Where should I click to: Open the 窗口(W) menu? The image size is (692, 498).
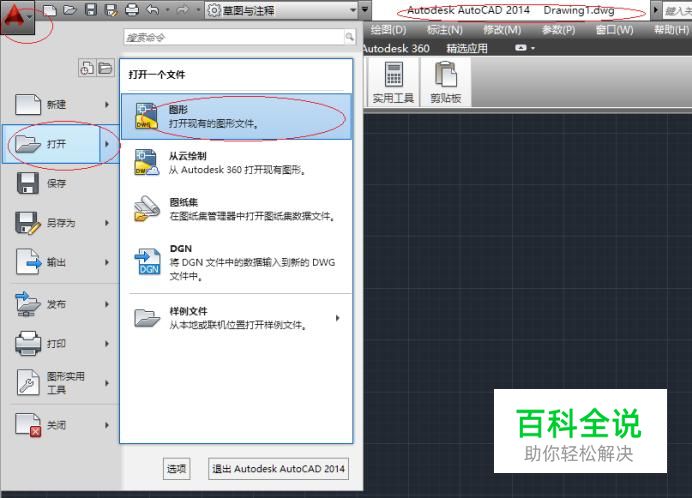click(614, 30)
